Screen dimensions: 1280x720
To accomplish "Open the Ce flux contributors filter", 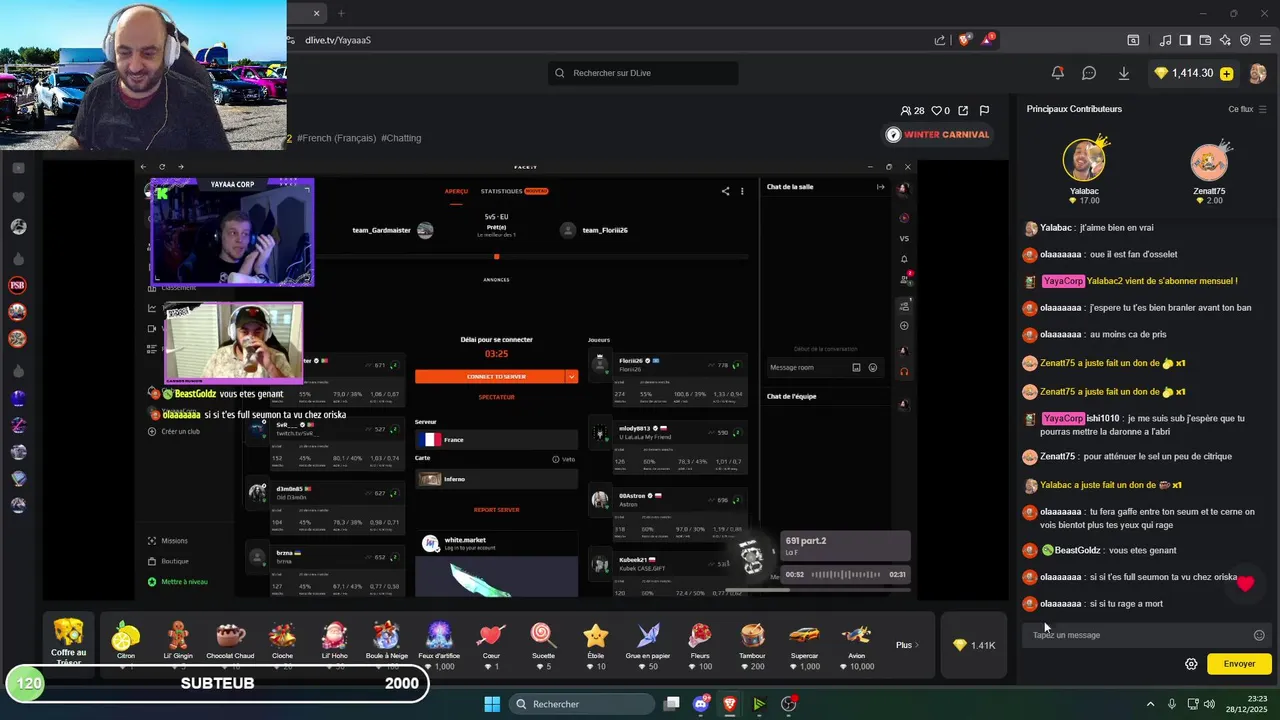I will (x=1247, y=109).
